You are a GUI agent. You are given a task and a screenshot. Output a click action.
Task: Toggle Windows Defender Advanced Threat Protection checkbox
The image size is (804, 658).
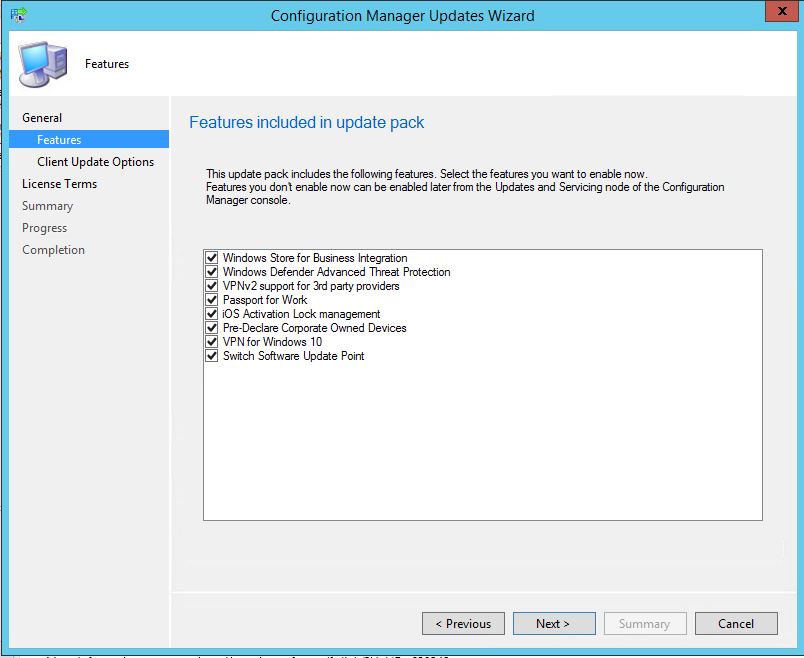pyautogui.click(x=211, y=272)
